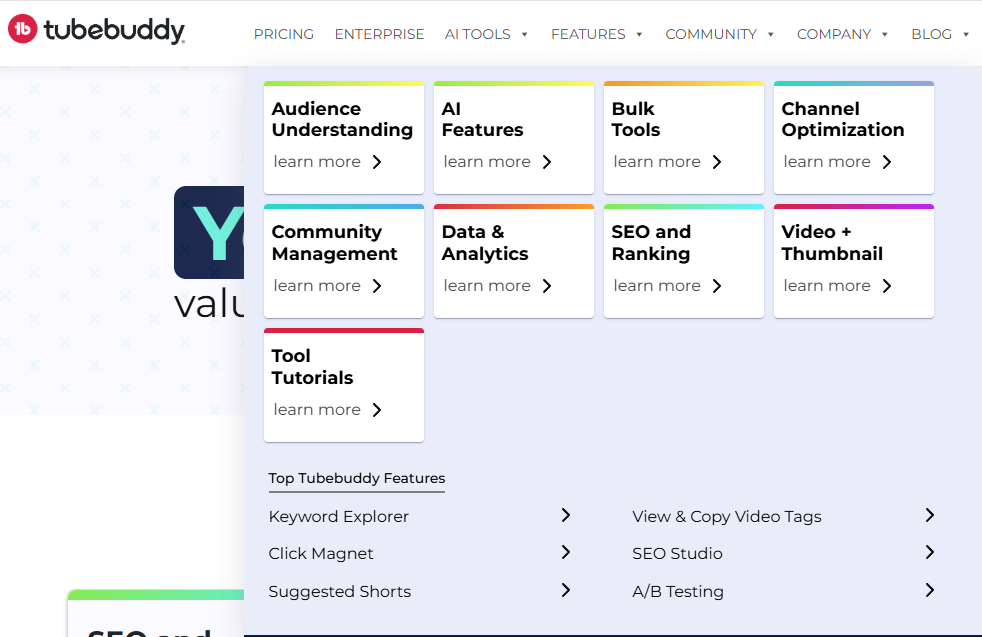982x637 pixels.
Task: Open the Company menu
Action: (x=834, y=34)
